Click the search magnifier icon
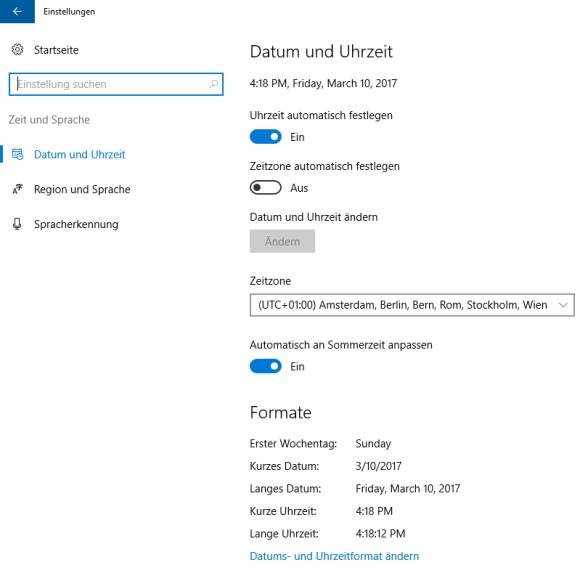Viewport: 580px width, 573px height. click(x=213, y=84)
